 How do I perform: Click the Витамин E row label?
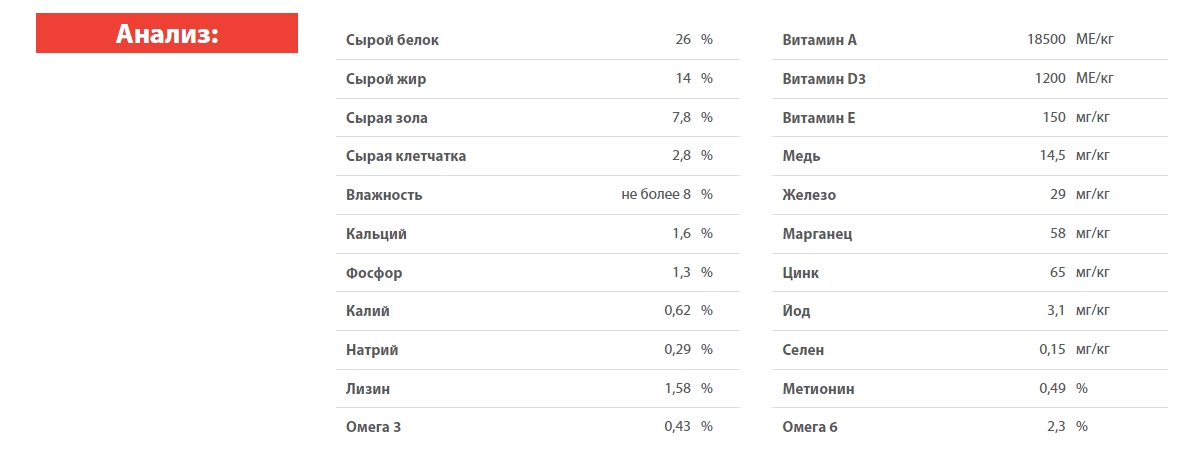tap(819, 118)
